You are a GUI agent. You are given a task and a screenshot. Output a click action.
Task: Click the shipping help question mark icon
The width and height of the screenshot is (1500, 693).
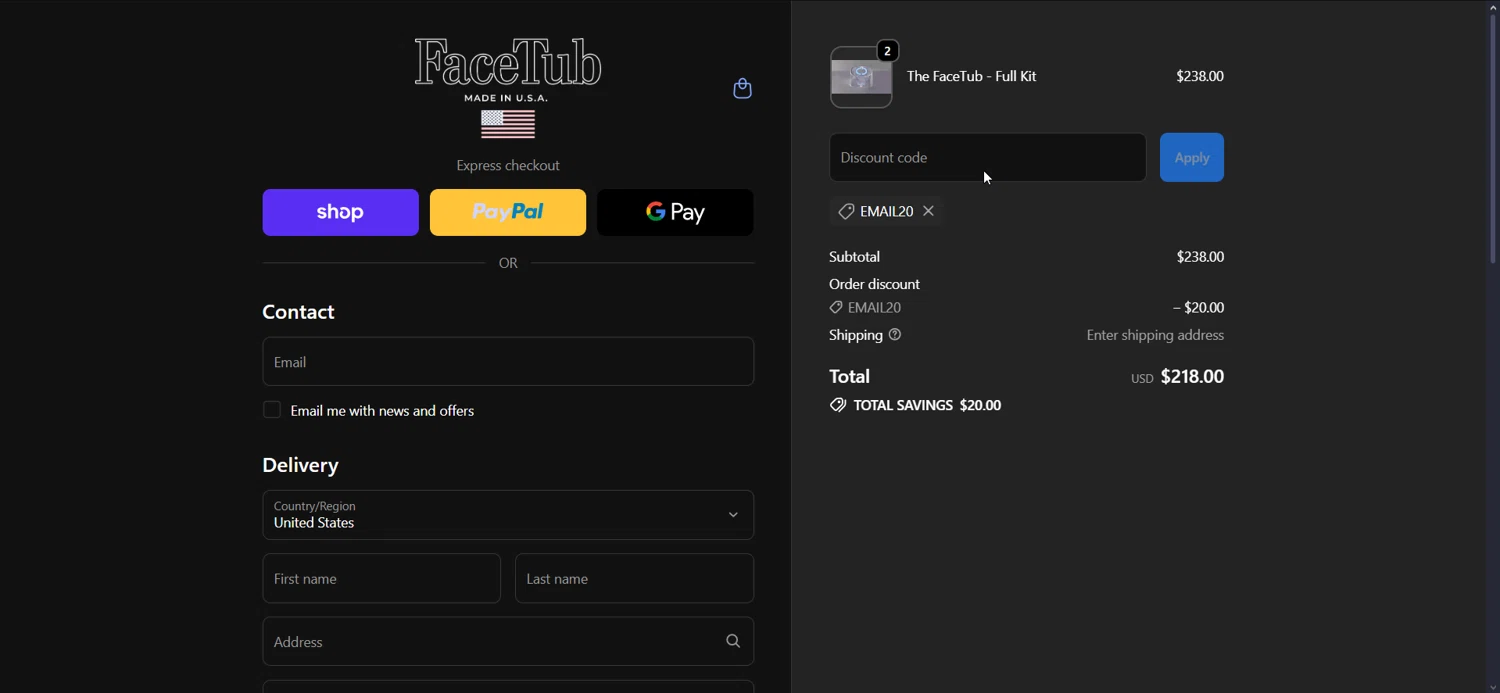[x=895, y=335]
